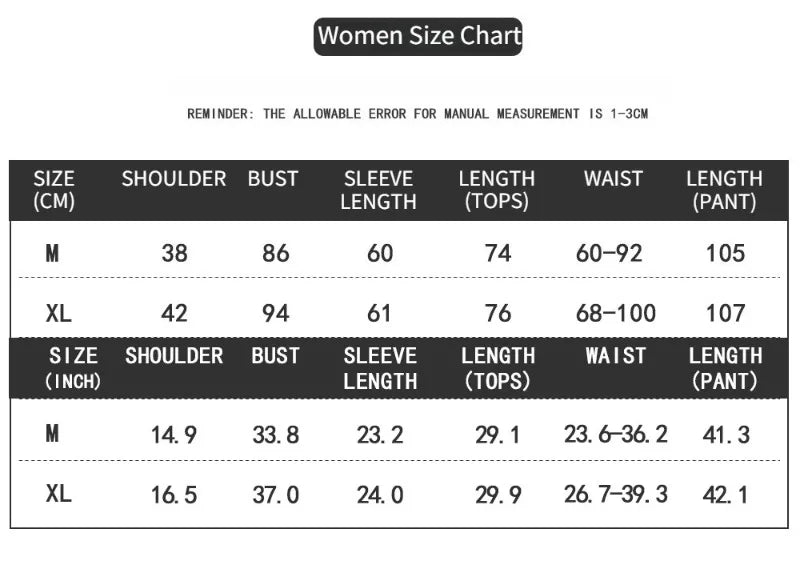Select the SIZE (CM) column header
The width and height of the screenshot is (800, 585).
click(x=54, y=190)
